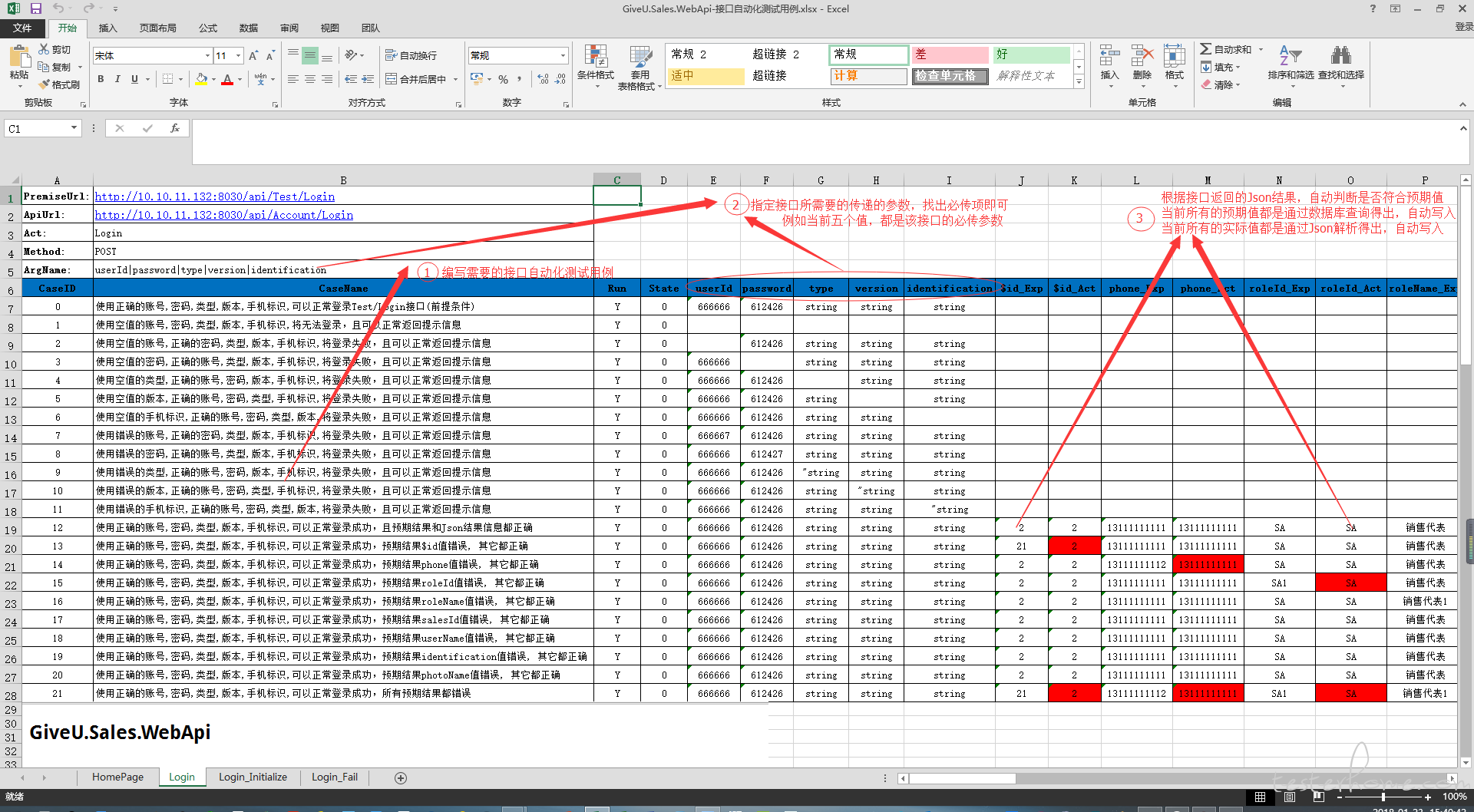The height and width of the screenshot is (812, 1474).
Task: Apply the 好 (Good) green cell style
Action: tap(1031, 54)
